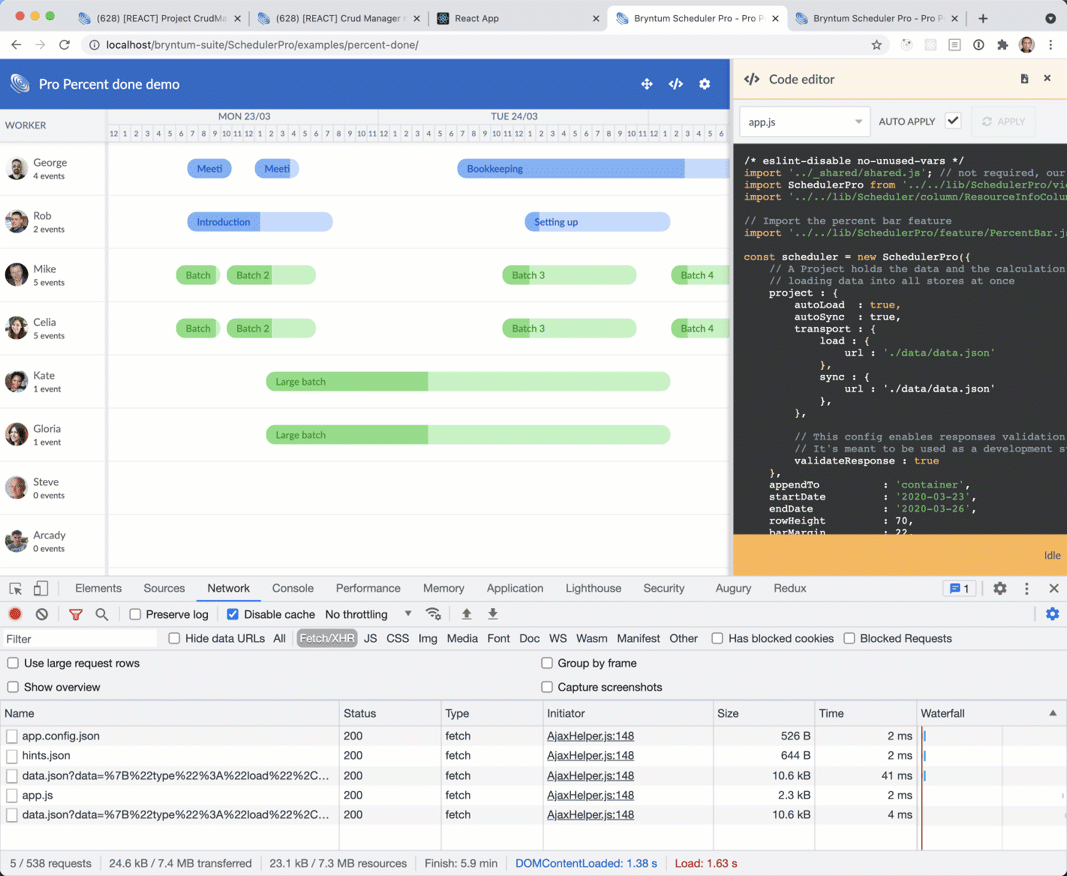Click the network filter funnel icon
The width and height of the screenshot is (1067, 876).
(x=75, y=613)
